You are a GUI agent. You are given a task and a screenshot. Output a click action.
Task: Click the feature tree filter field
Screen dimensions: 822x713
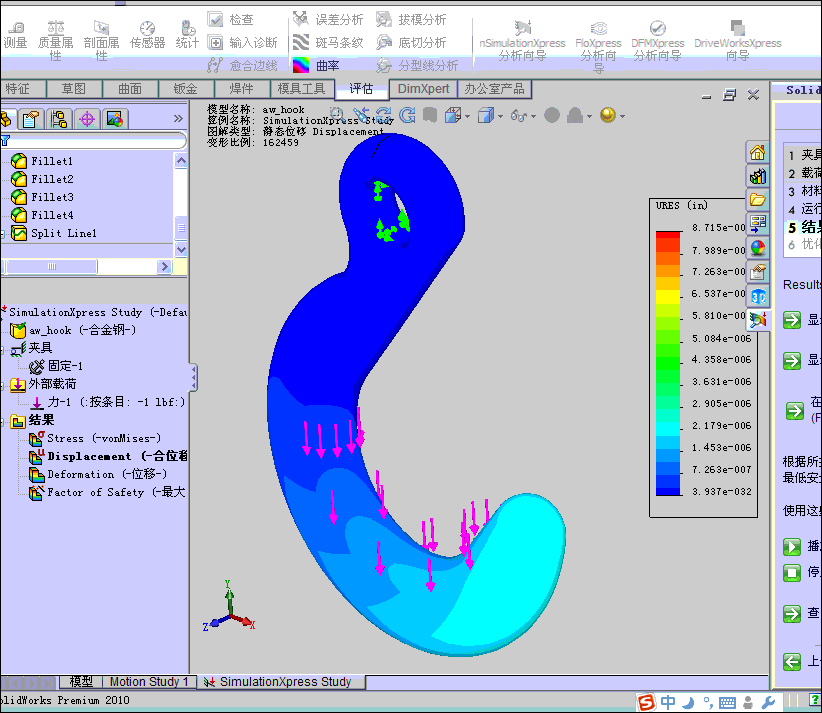point(94,141)
